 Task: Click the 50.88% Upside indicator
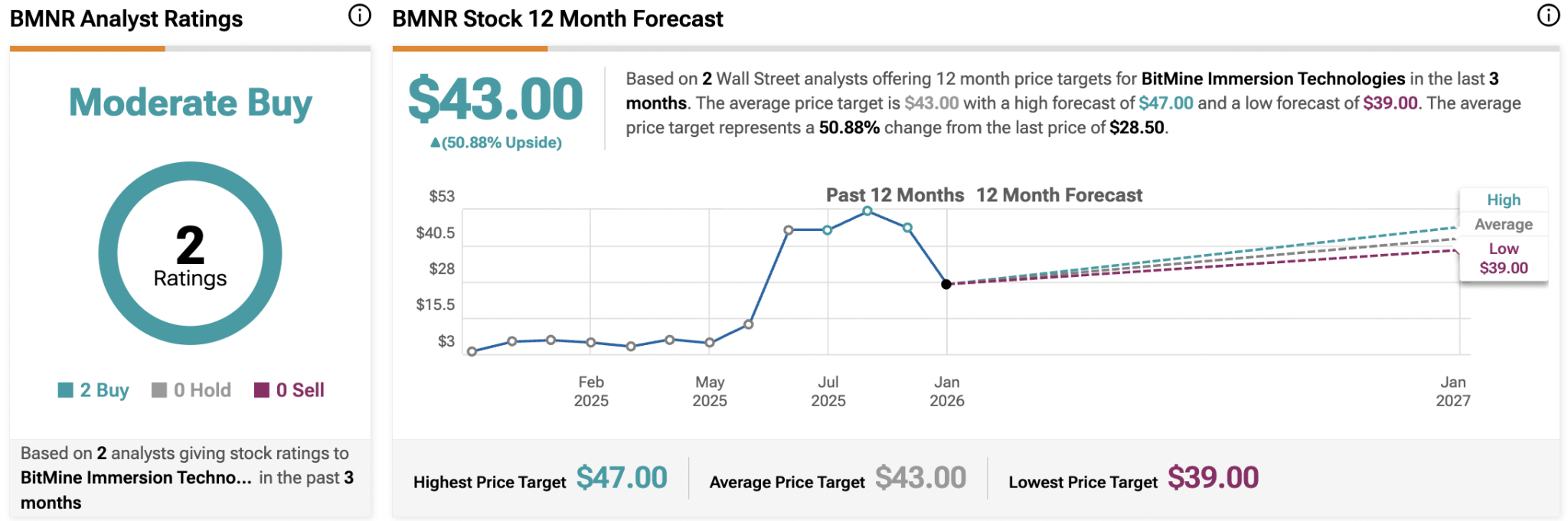tap(496, 142)
